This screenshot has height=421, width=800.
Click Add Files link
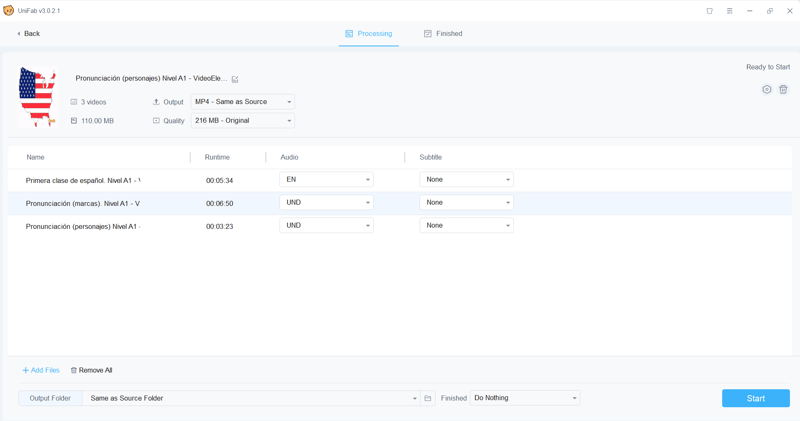tap(41, 370)
